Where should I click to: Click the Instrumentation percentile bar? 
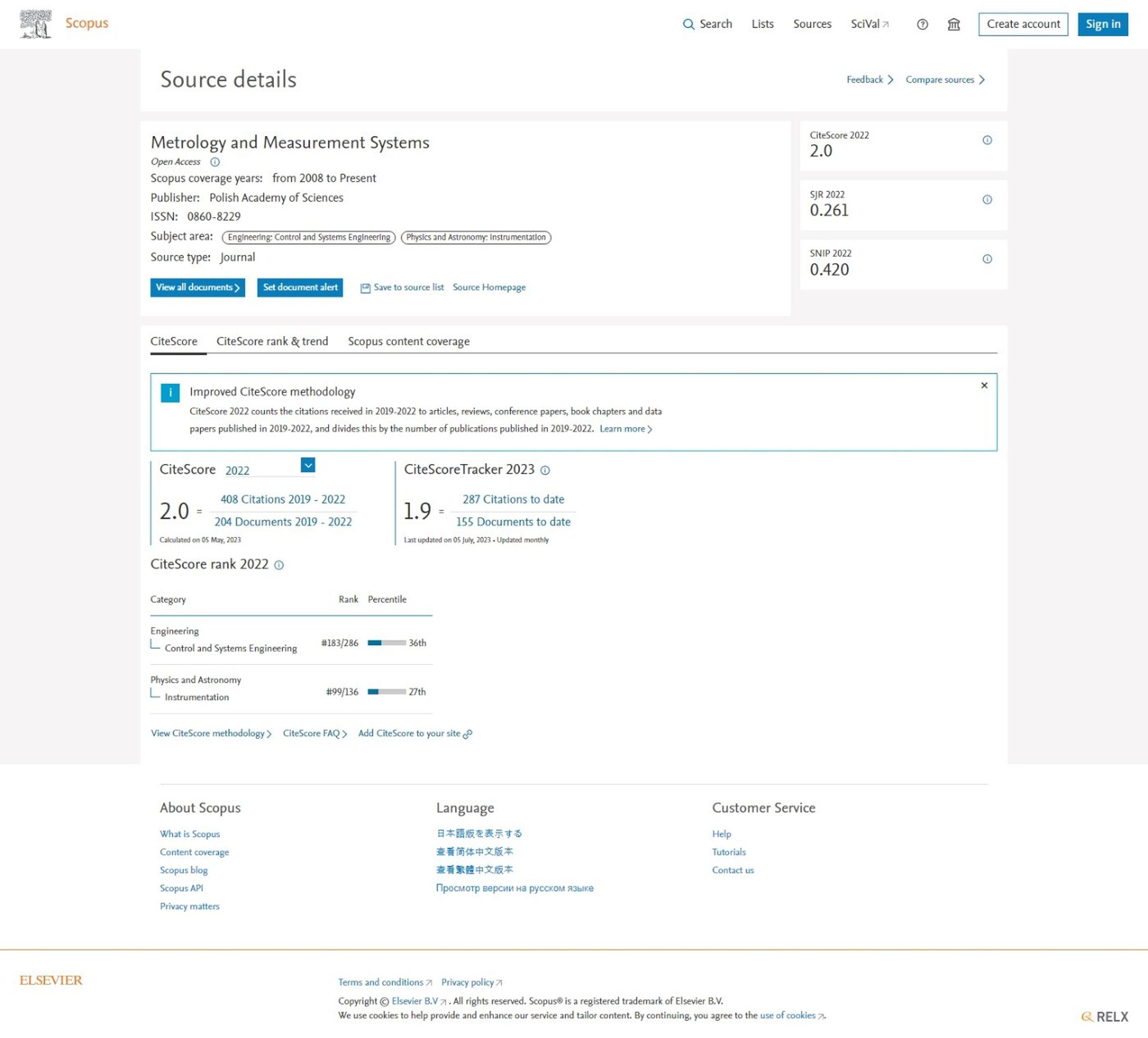point(387,692)
